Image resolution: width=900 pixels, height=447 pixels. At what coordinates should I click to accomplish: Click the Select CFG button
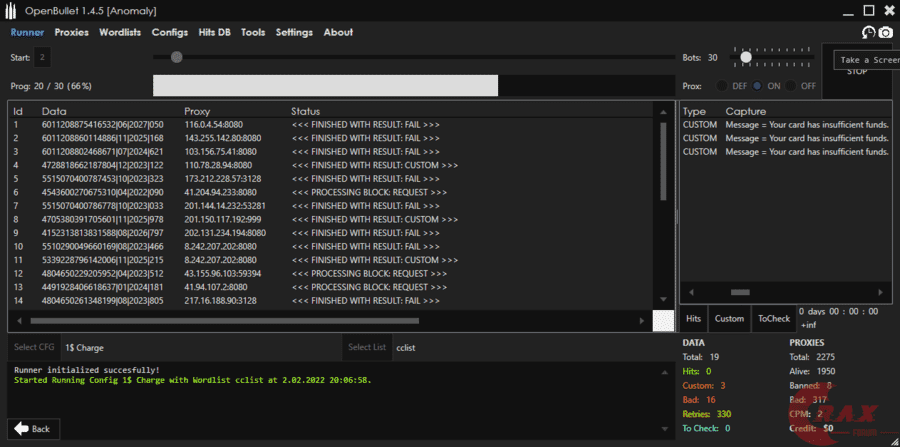(33, 348)
